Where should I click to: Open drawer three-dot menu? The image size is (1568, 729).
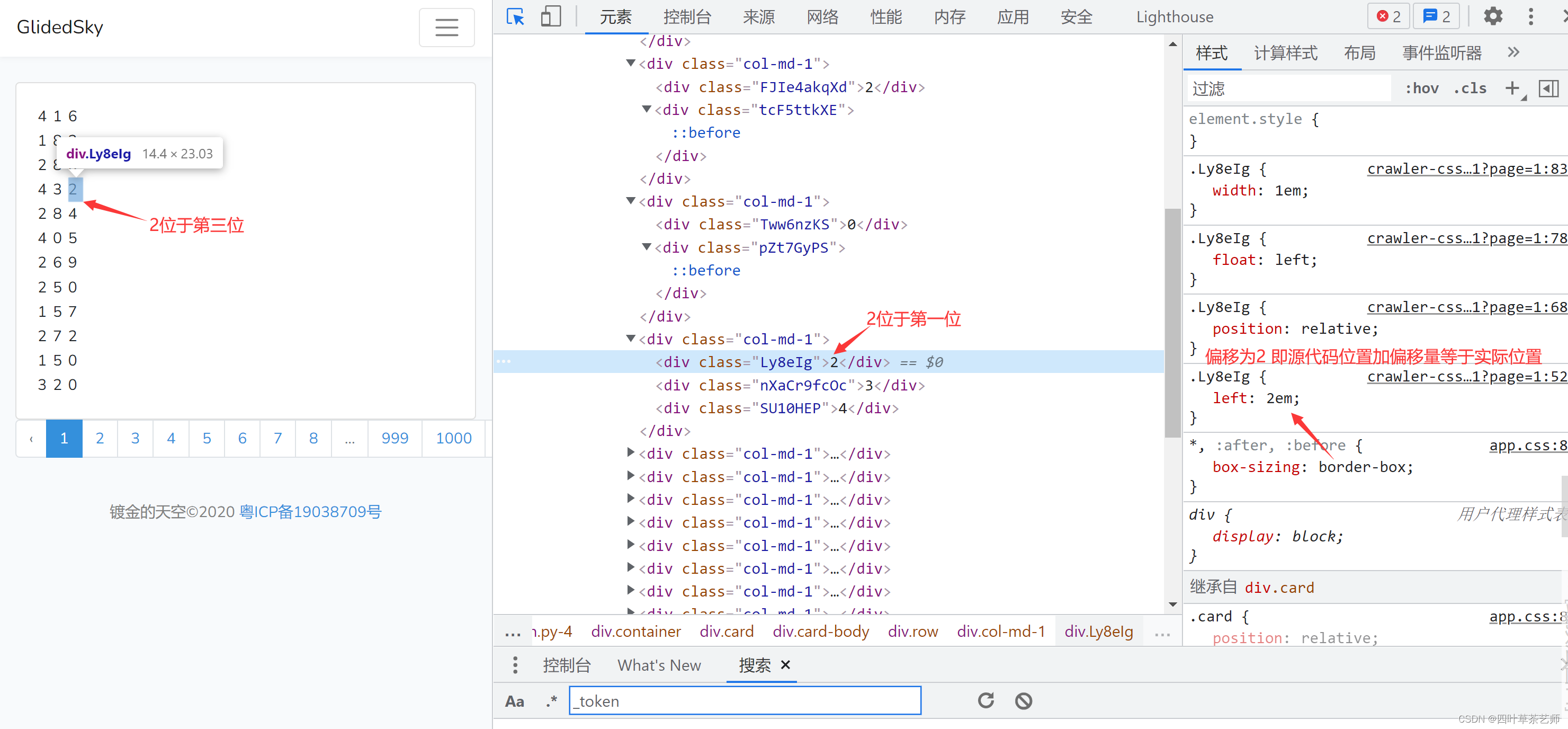(x=515, y=664)
